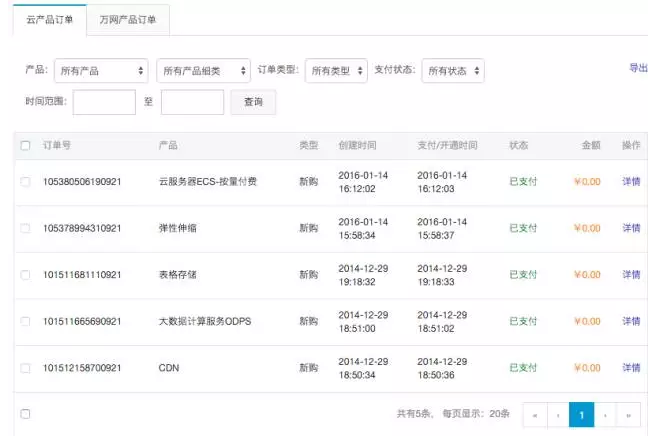Check the box for the CDN order
The width and height of the screenshot is (671, 436).
[x=25, y=368]
